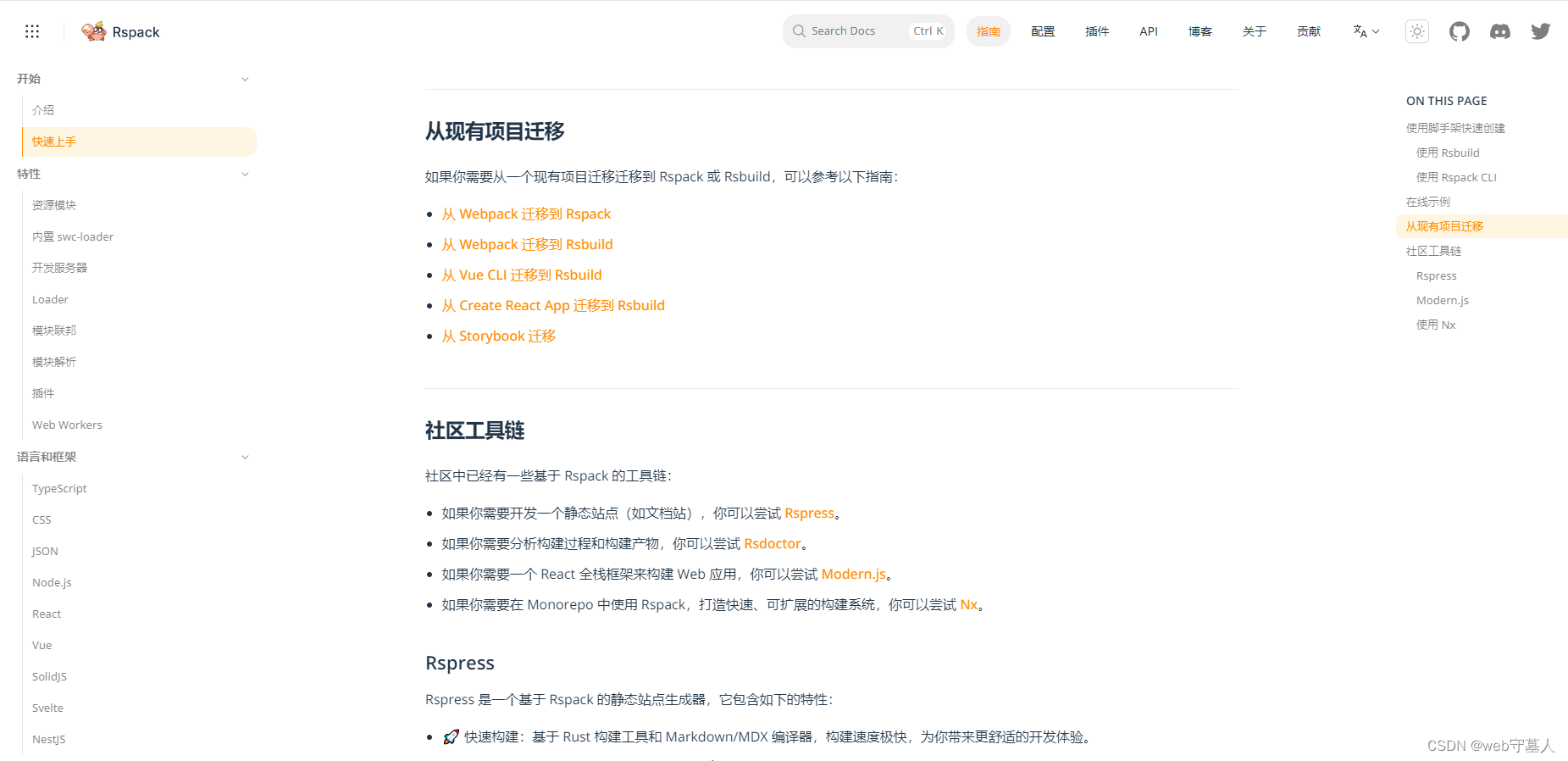Collapse the 特性 sidebar section chevron
This screenshot has width=1568, height=761.
pos(245,174)
